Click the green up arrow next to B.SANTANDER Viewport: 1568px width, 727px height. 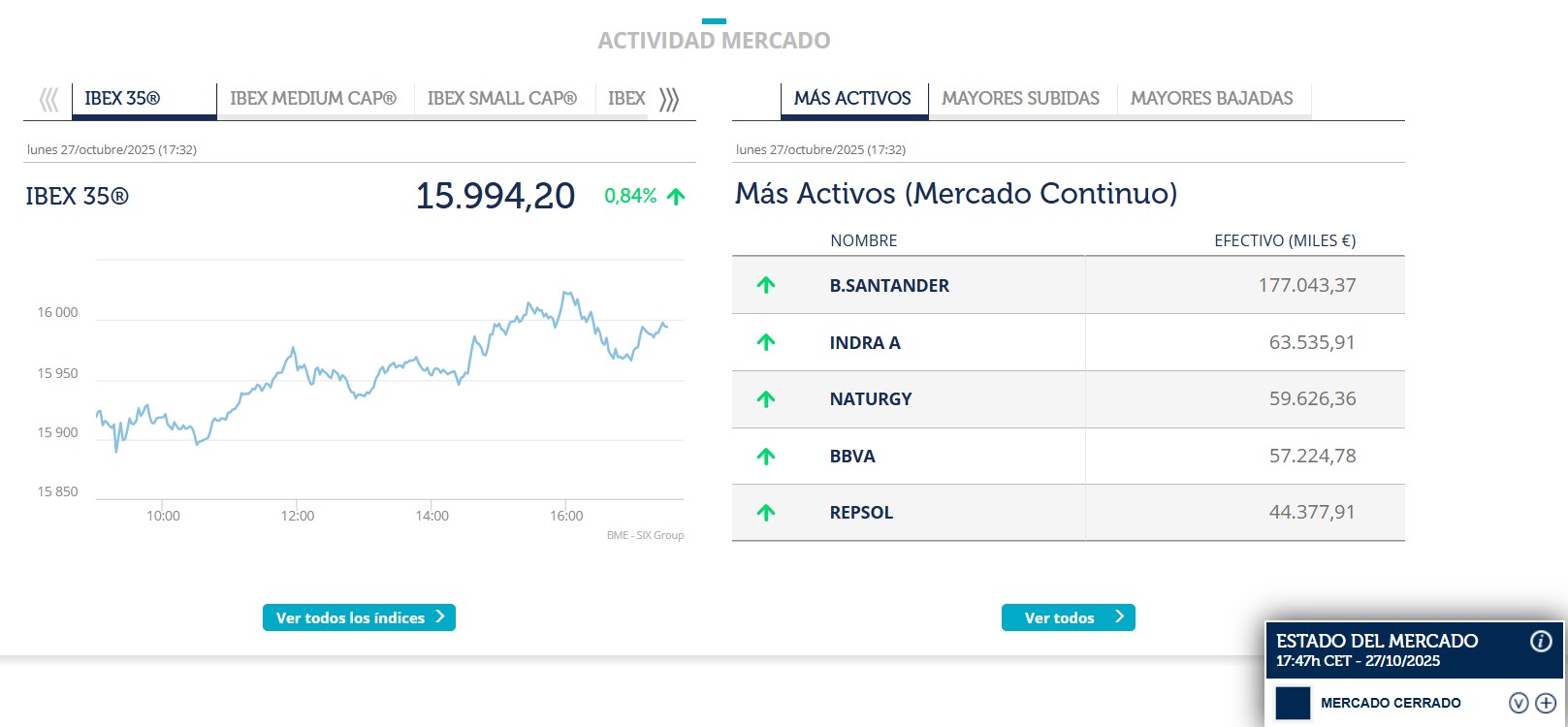pyautogui.click(x=766, y=285)
